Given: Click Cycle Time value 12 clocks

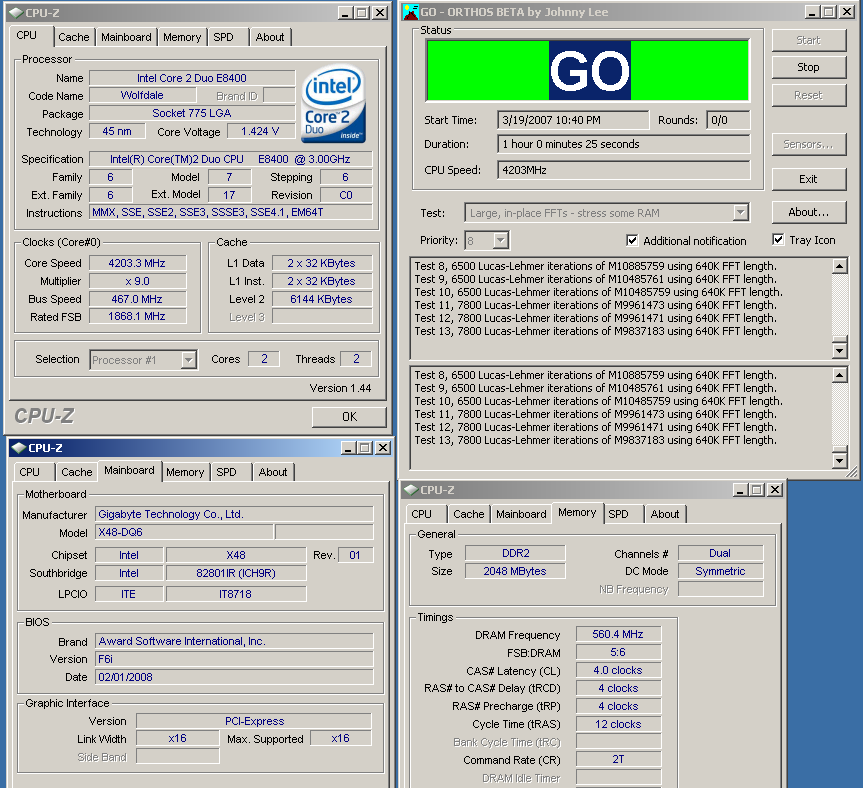Looking at the screenshot, I should coord(618,724).
